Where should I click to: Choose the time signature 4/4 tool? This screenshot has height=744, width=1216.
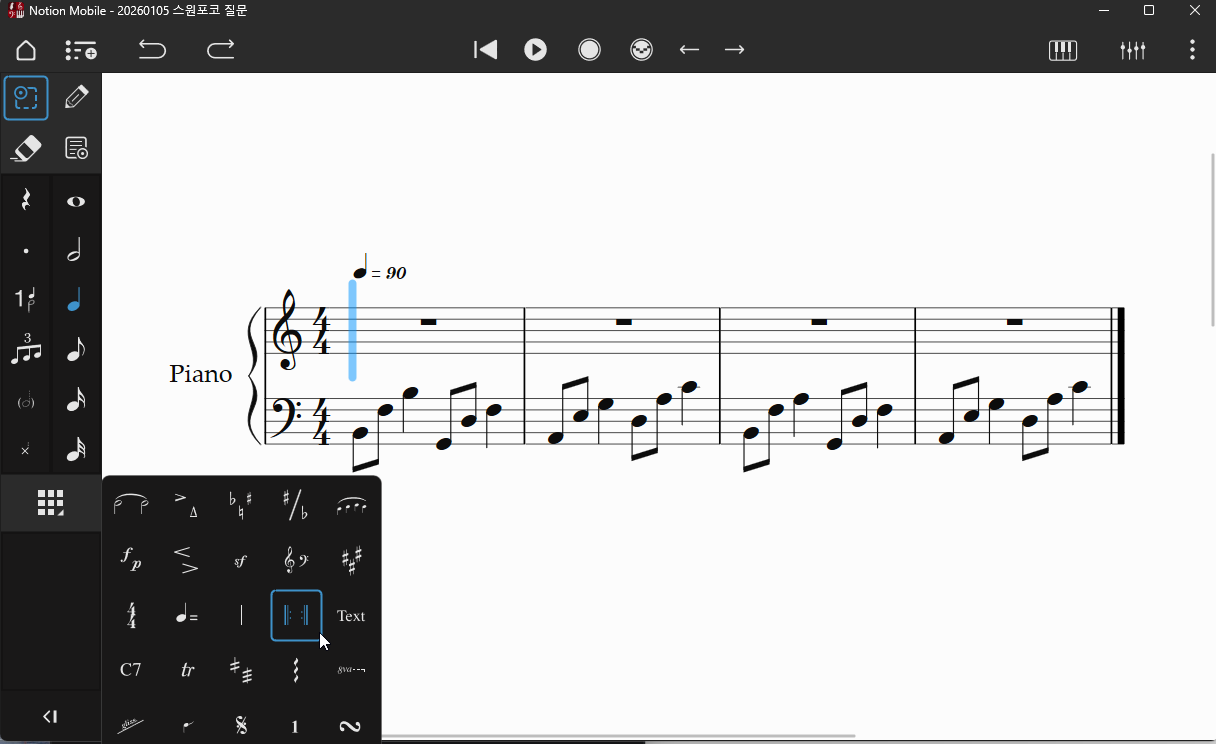click(132, 616)
